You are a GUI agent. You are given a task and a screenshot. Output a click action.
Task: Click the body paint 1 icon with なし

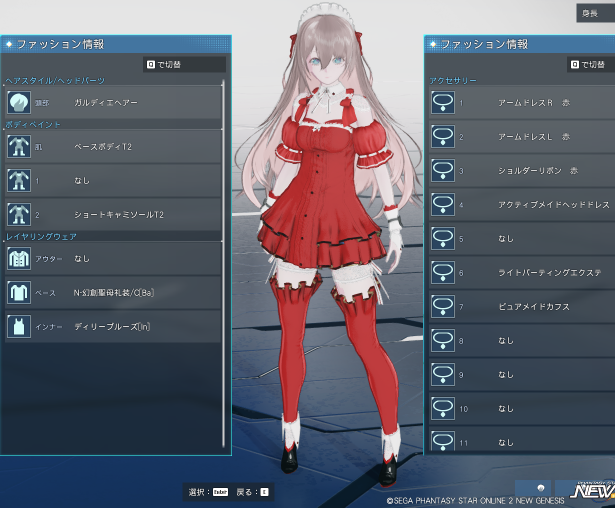19,181
